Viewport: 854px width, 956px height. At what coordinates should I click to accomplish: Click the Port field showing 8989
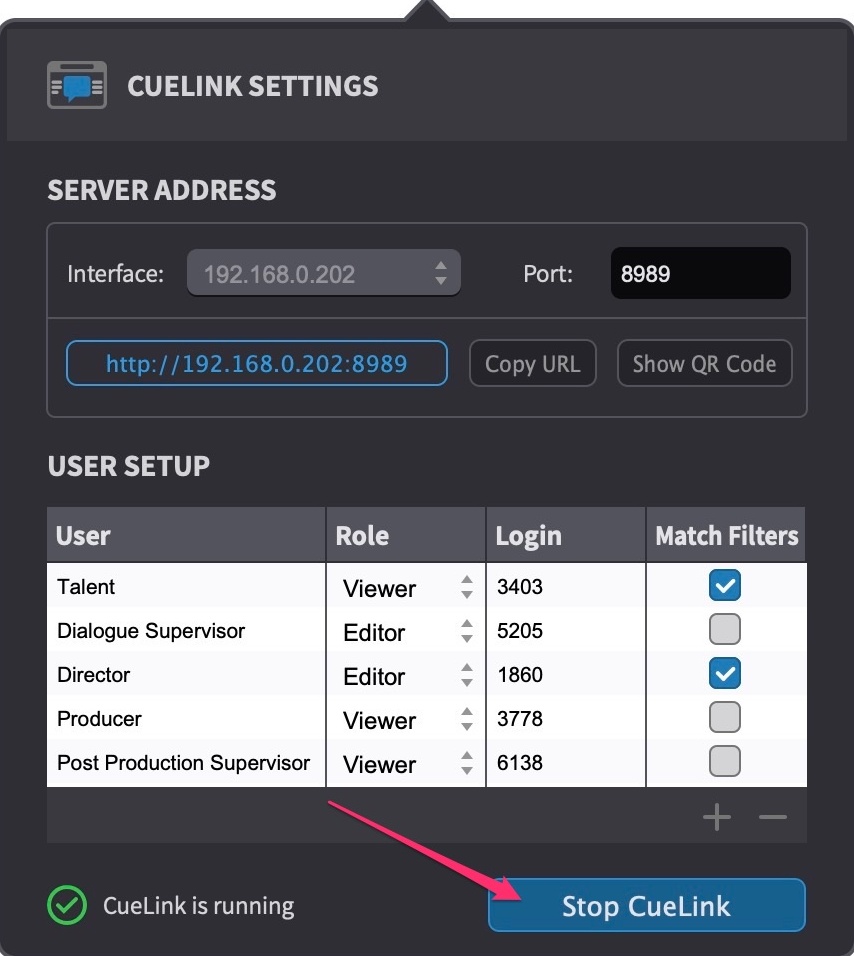[701, 273]
